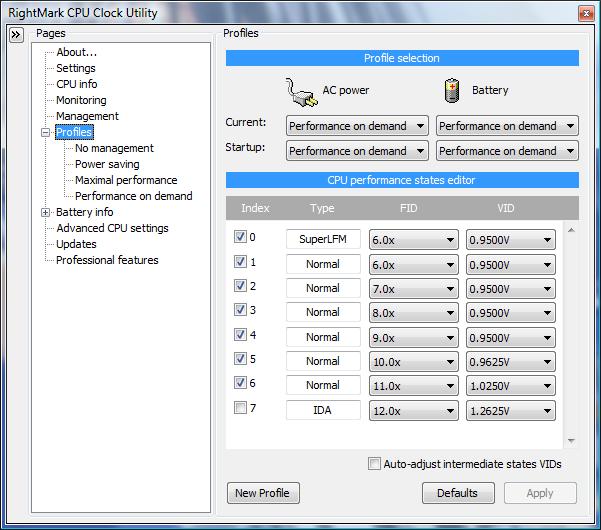601x530 pixels.
Task: Enable Auto-adjust intermediate states VIDs
Action: tap(374, 464)
